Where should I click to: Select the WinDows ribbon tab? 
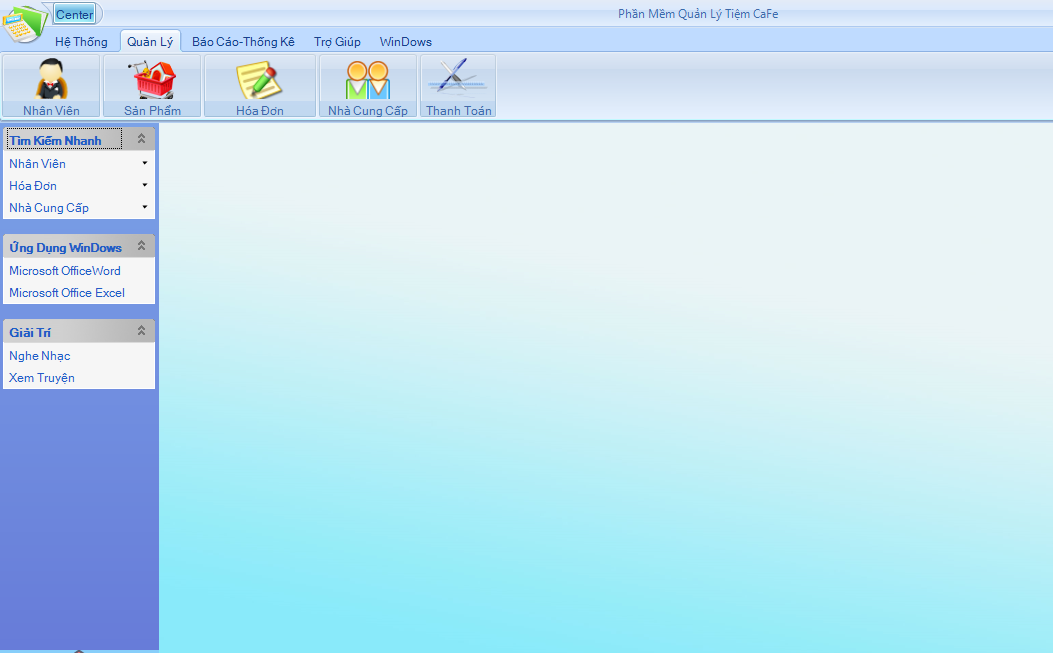coord(405,42)
